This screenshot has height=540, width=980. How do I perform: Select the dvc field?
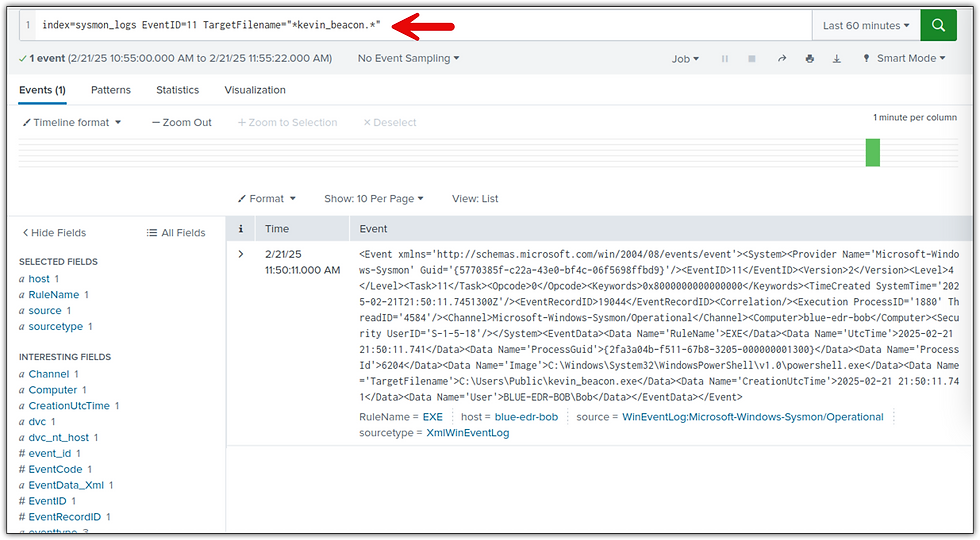tap(37, 421)
